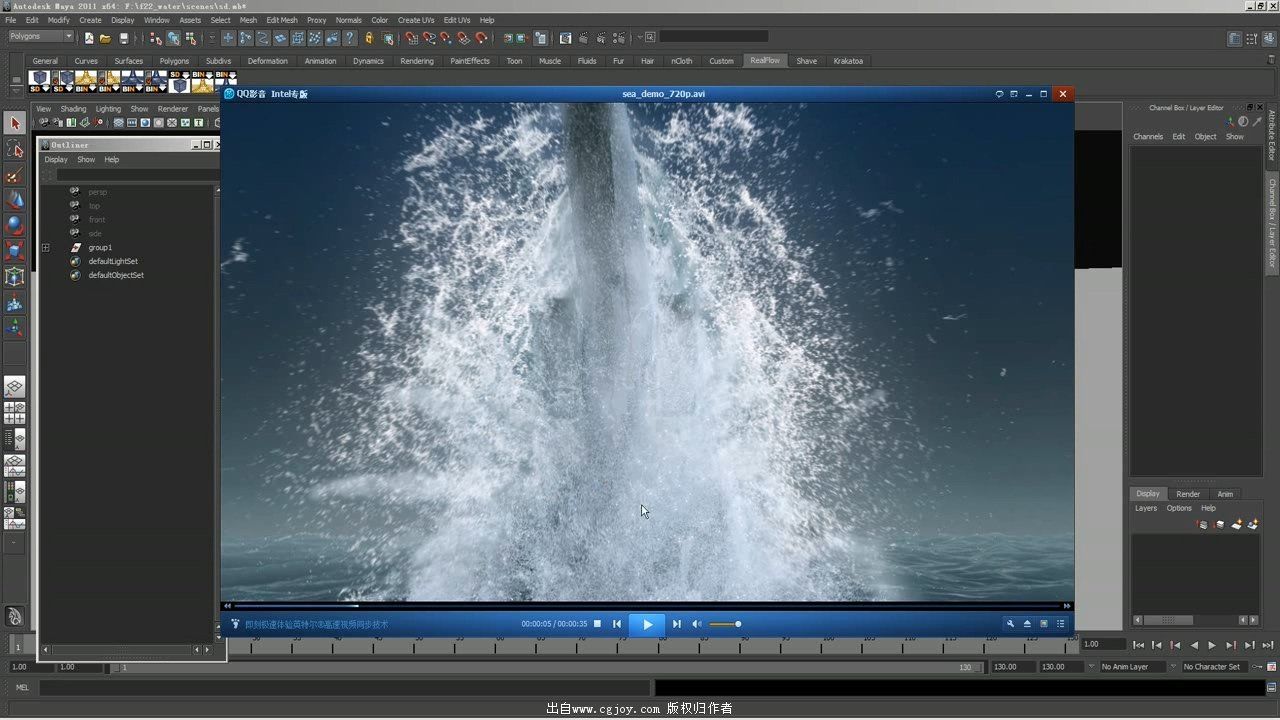Click Maya play backwards button

point(1193,645)
